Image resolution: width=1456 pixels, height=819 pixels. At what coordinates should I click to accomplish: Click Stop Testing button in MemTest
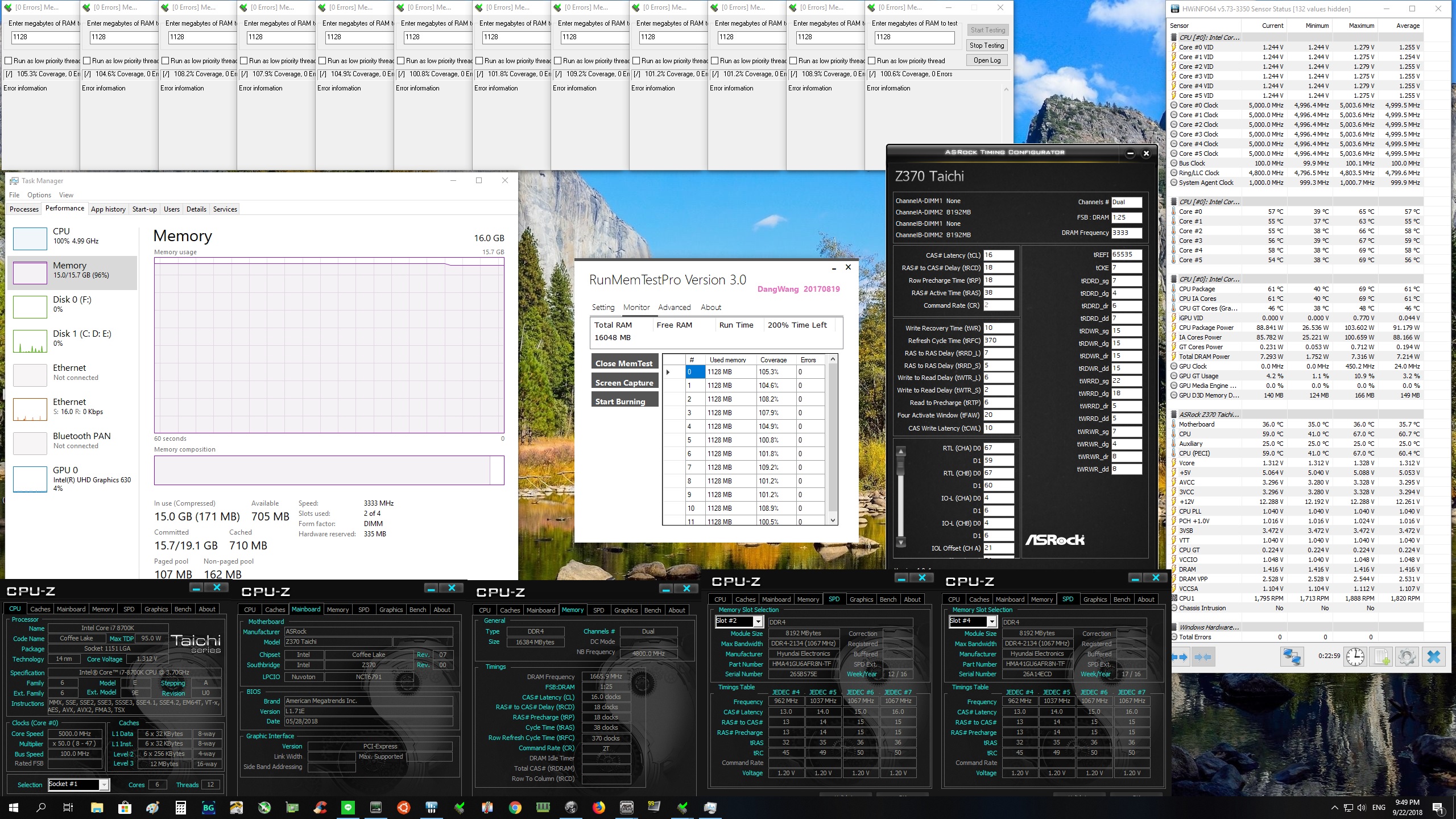tap(987, 45)
